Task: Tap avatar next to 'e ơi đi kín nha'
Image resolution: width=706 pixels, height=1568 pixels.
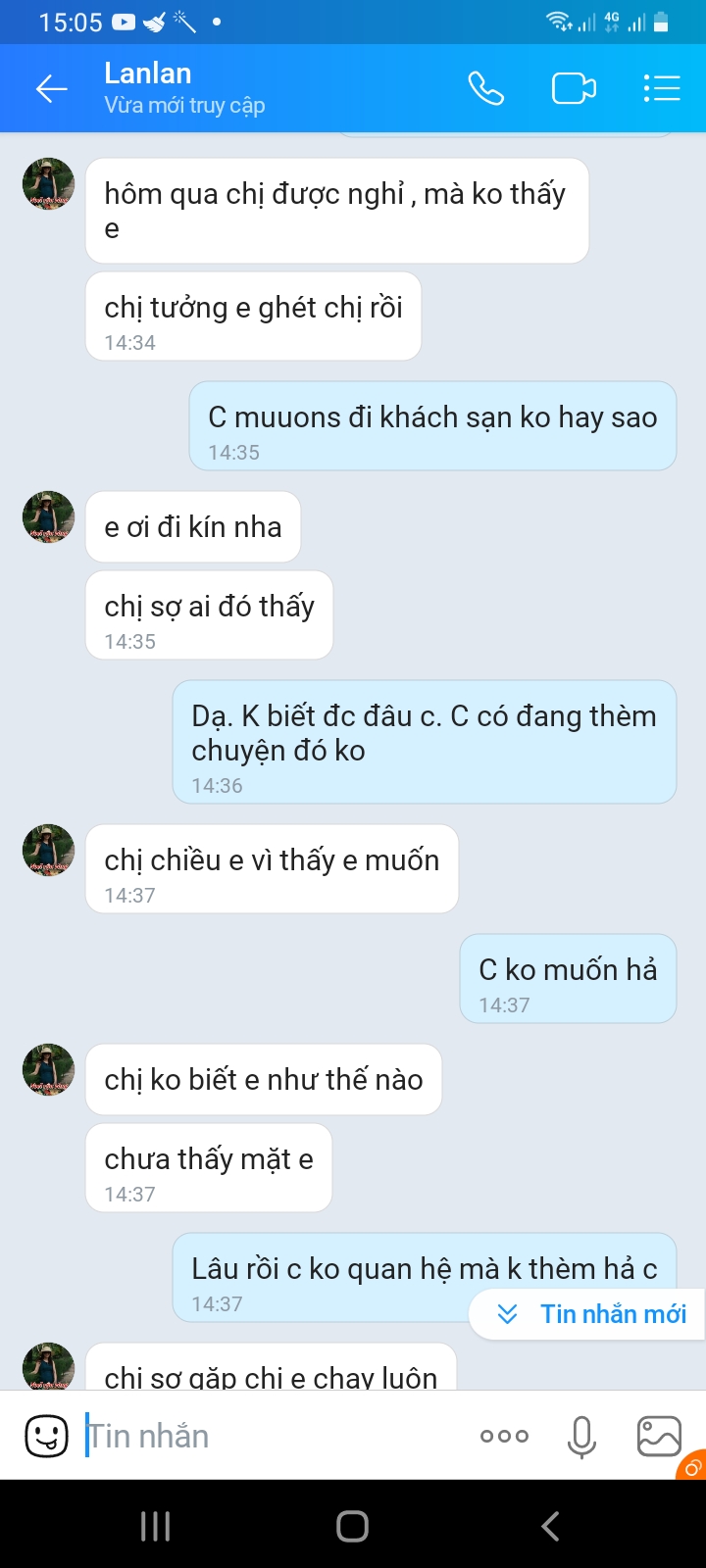Action: pos(48,517)
